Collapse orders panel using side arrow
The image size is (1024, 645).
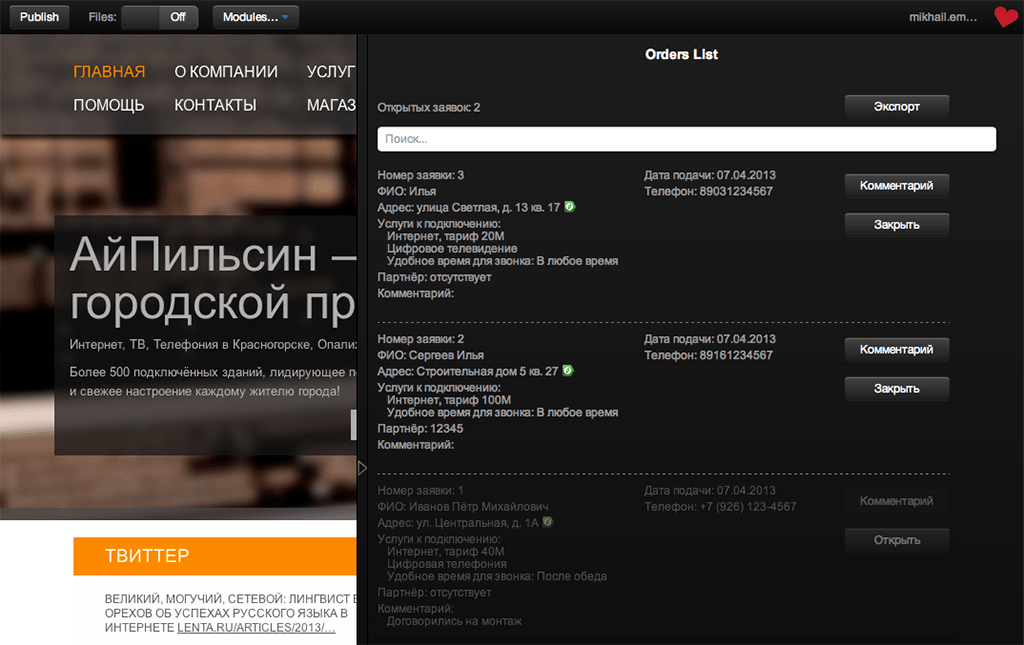(x=362, y=468)
